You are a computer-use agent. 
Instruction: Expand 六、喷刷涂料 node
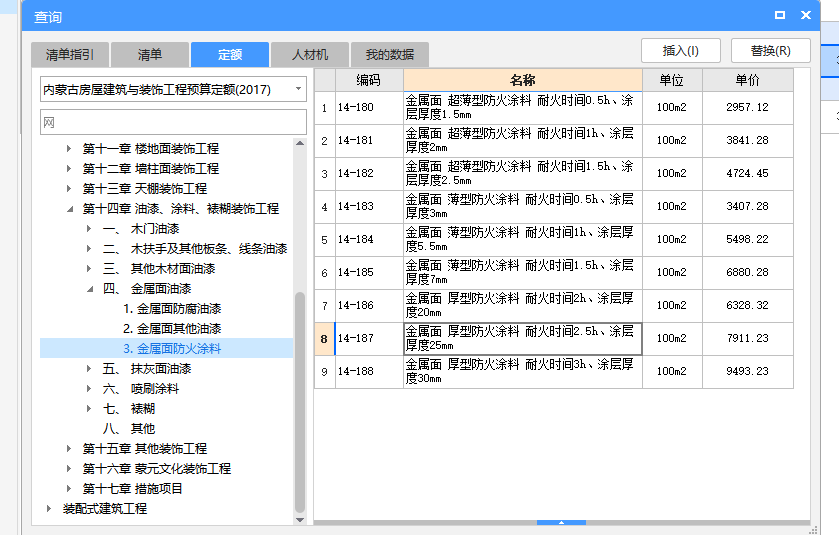pyautogui.click(x=89, y=389)
